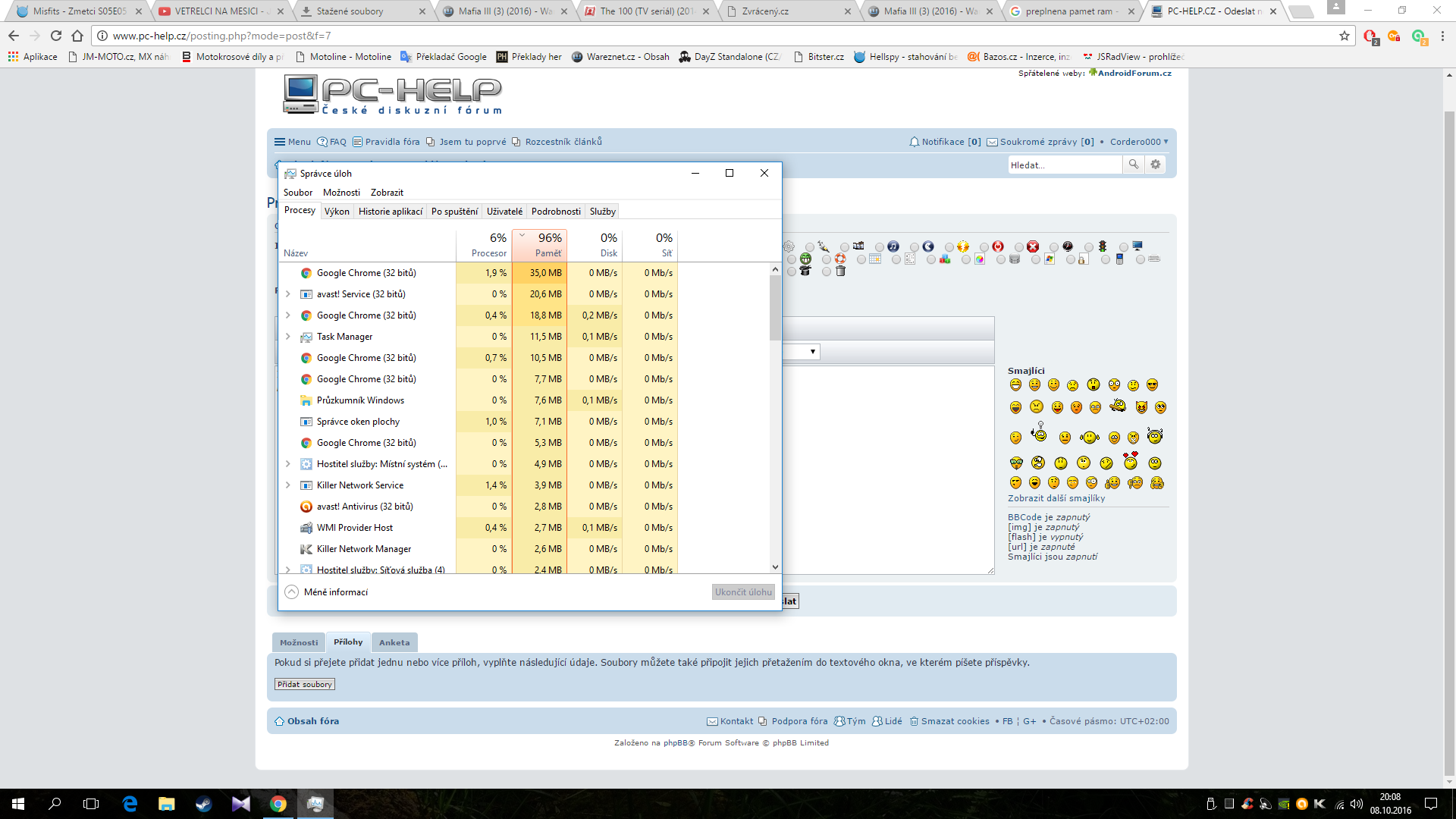The image size is (1456, 819).
Task: Expand the Killer Network Service row
Action: tap(288, 485)
